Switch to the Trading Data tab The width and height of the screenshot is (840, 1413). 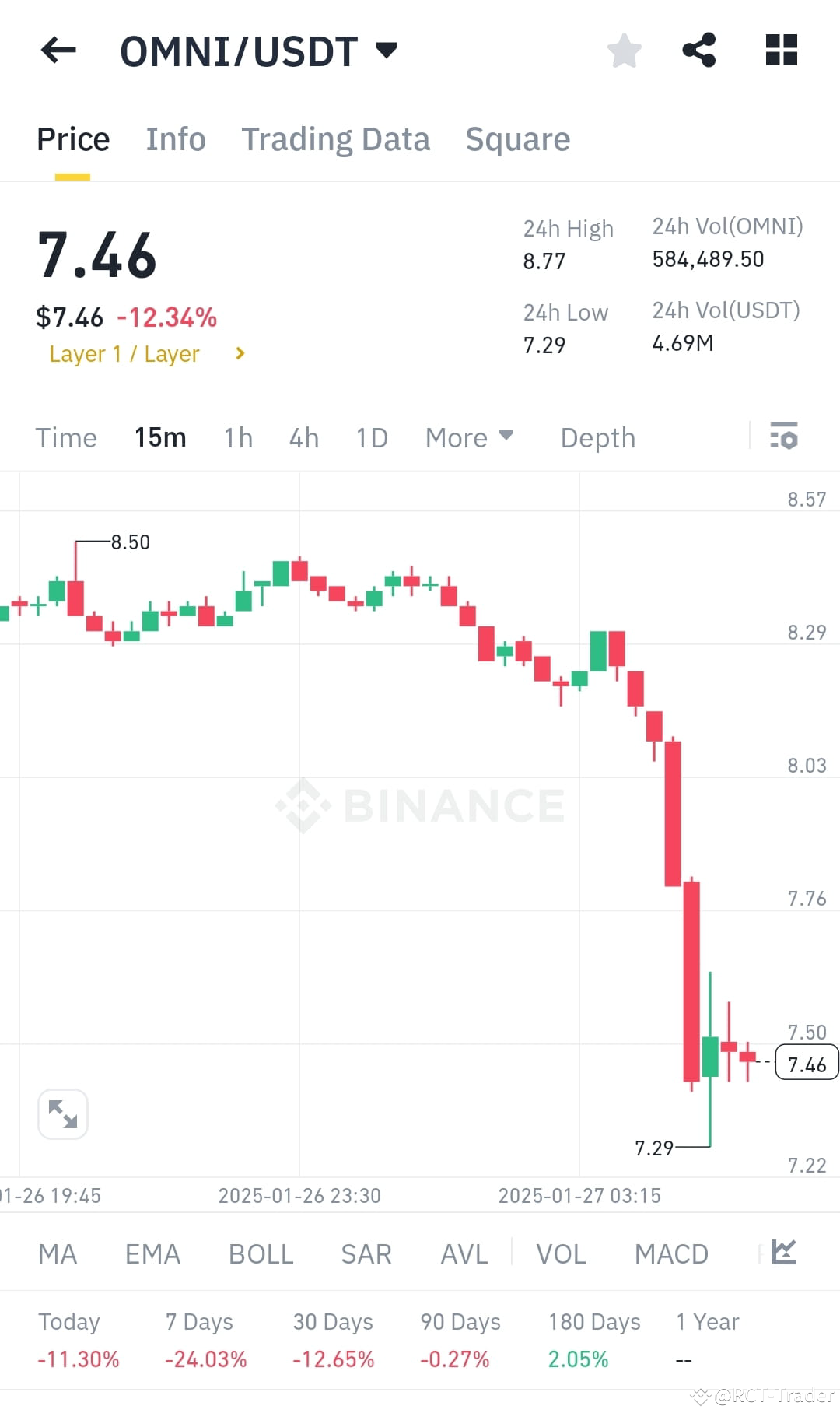point(336,139)
